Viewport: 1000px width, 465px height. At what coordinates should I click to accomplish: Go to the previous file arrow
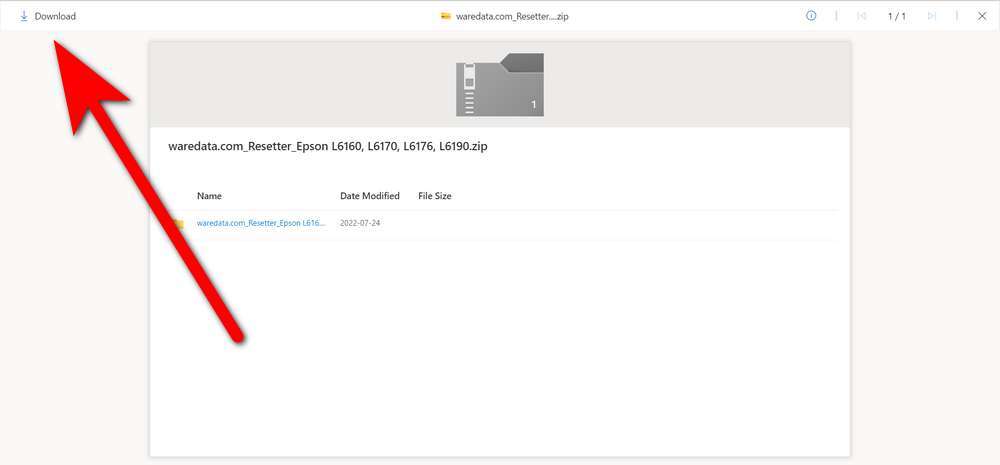(x=862, y=16)
